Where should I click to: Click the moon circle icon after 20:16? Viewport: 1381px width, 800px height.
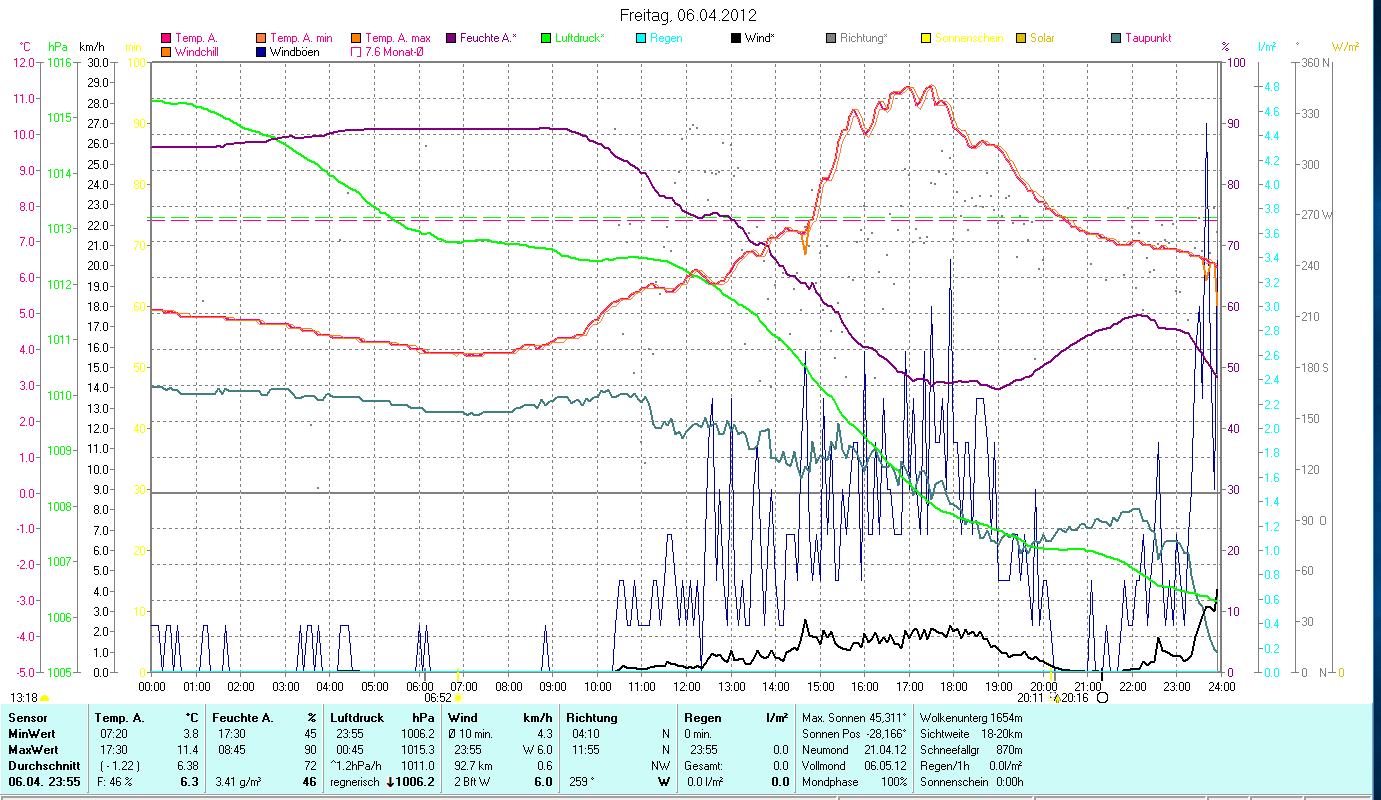pyautogui.click(x=1103, y=698)
